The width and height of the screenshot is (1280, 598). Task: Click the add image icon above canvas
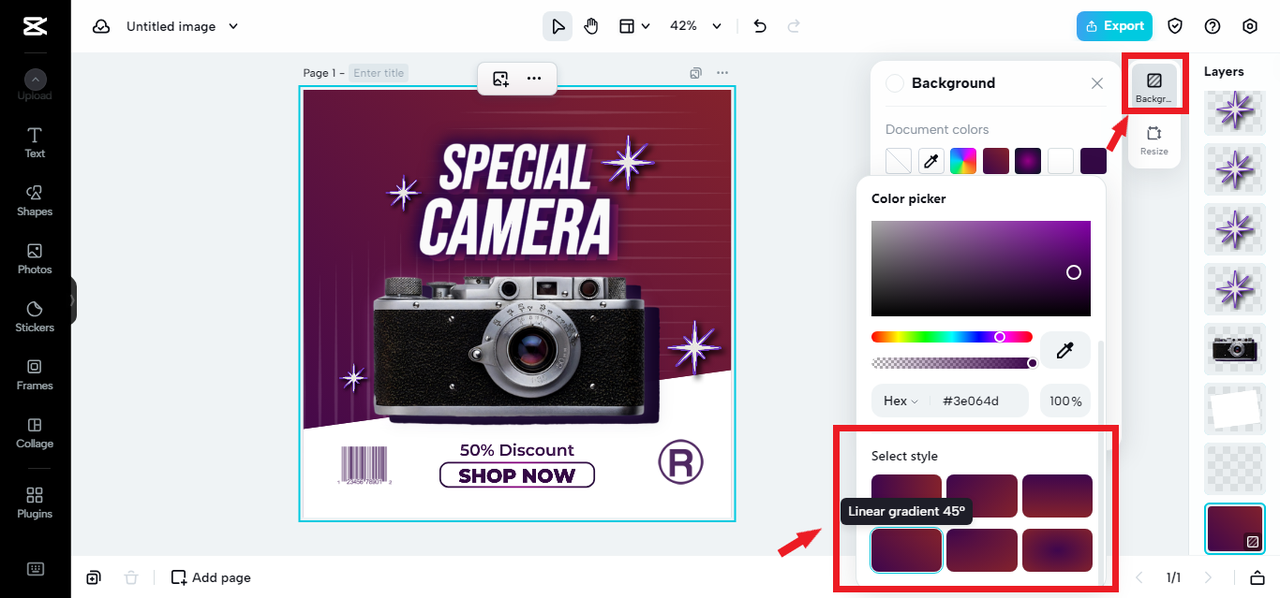[501, 78]
